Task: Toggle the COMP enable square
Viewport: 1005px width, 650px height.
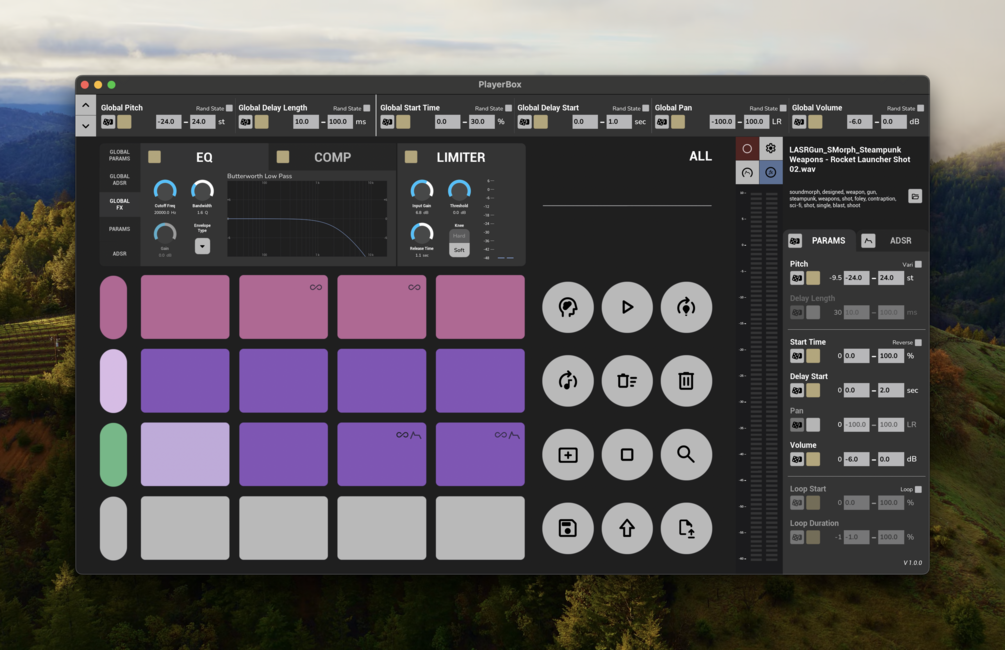Action: (283, 157)
